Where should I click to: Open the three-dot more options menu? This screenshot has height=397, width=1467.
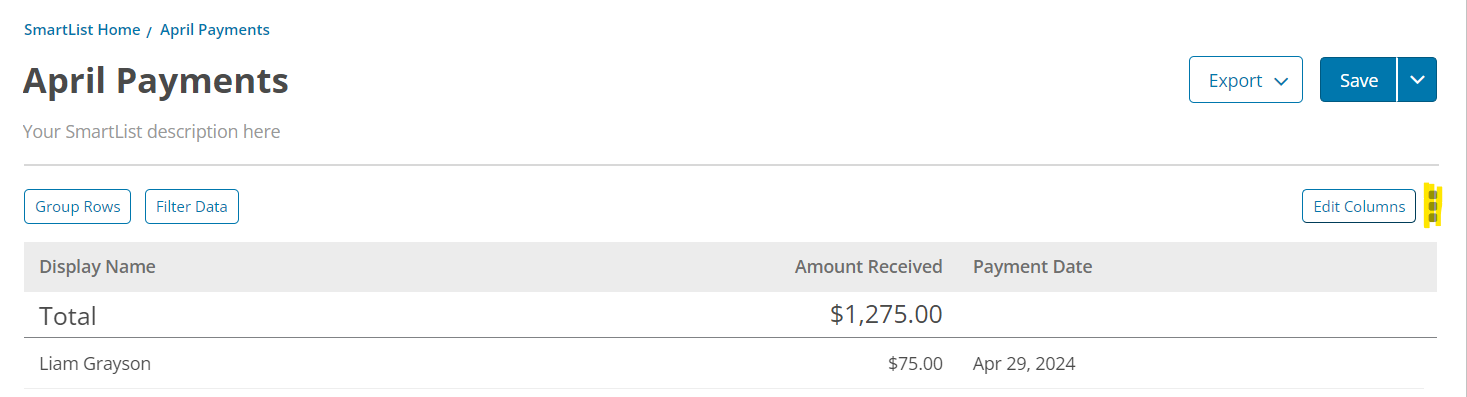pos(1433,207)
